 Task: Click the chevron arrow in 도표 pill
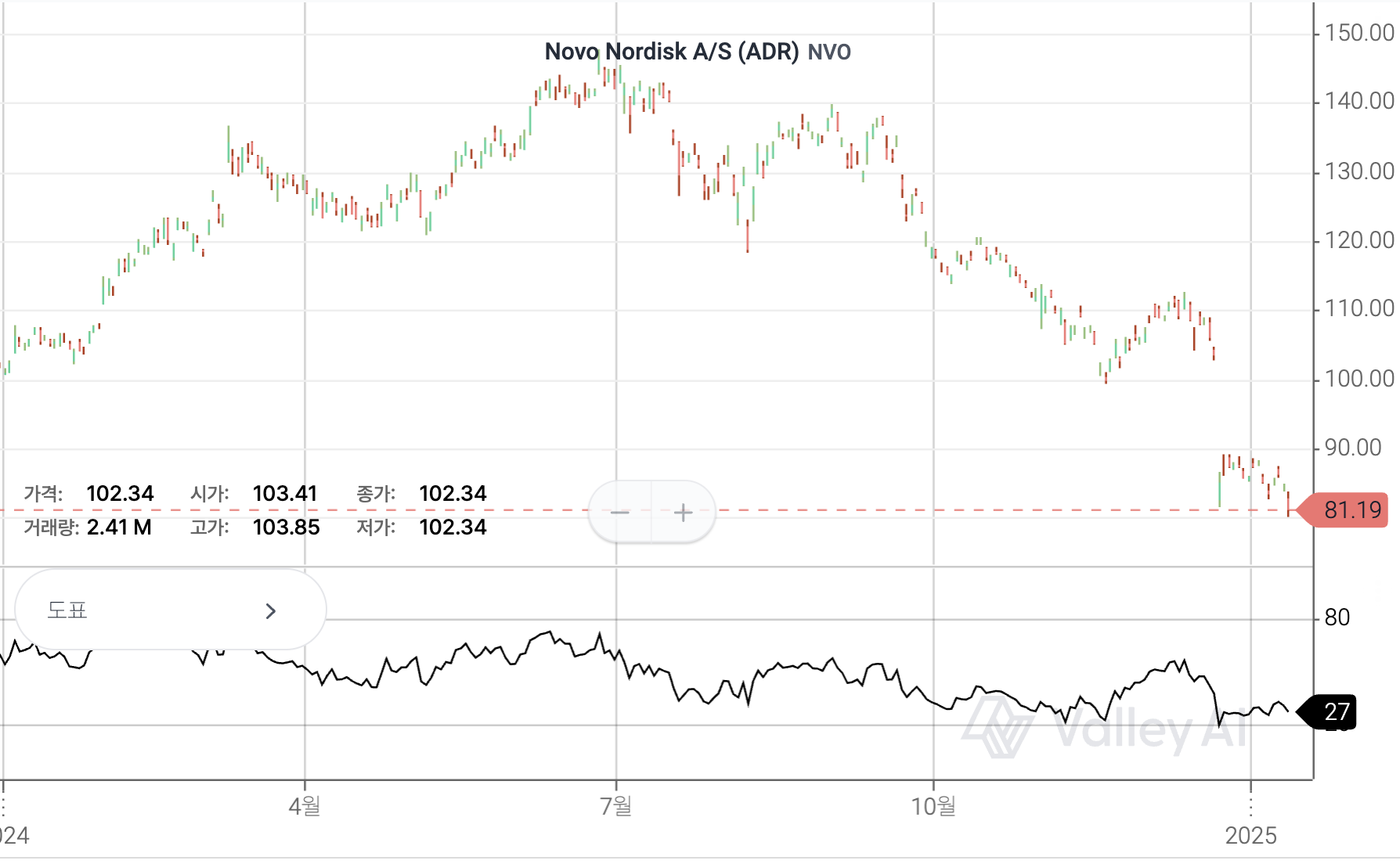click(x=271, y=611)
